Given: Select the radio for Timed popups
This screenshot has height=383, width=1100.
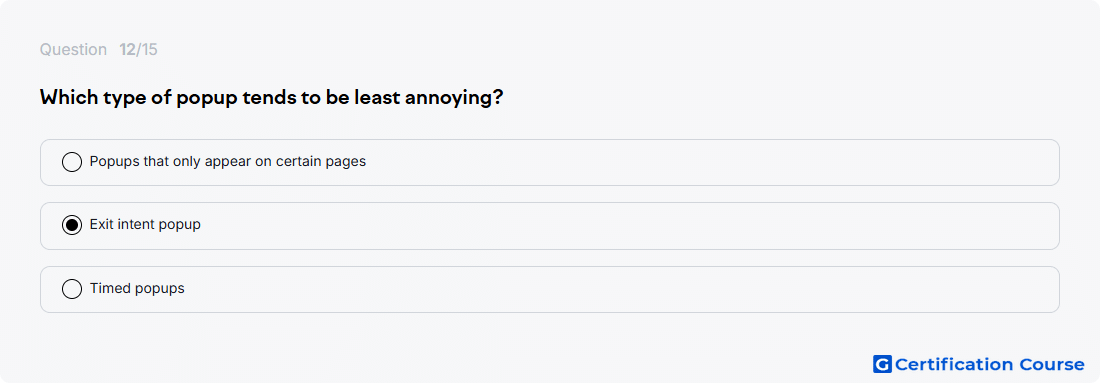Looking at the screenshot, I should click(x=72, y=289).
